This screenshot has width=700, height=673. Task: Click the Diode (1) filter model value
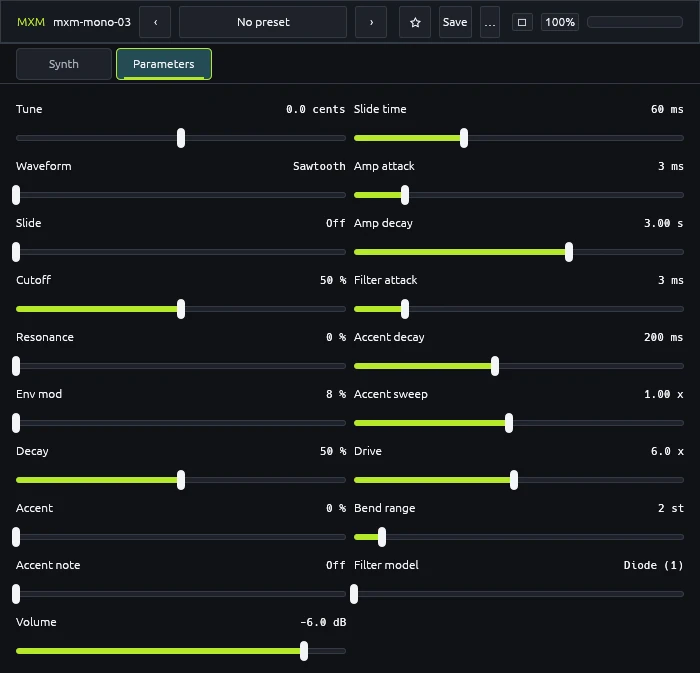654,565
